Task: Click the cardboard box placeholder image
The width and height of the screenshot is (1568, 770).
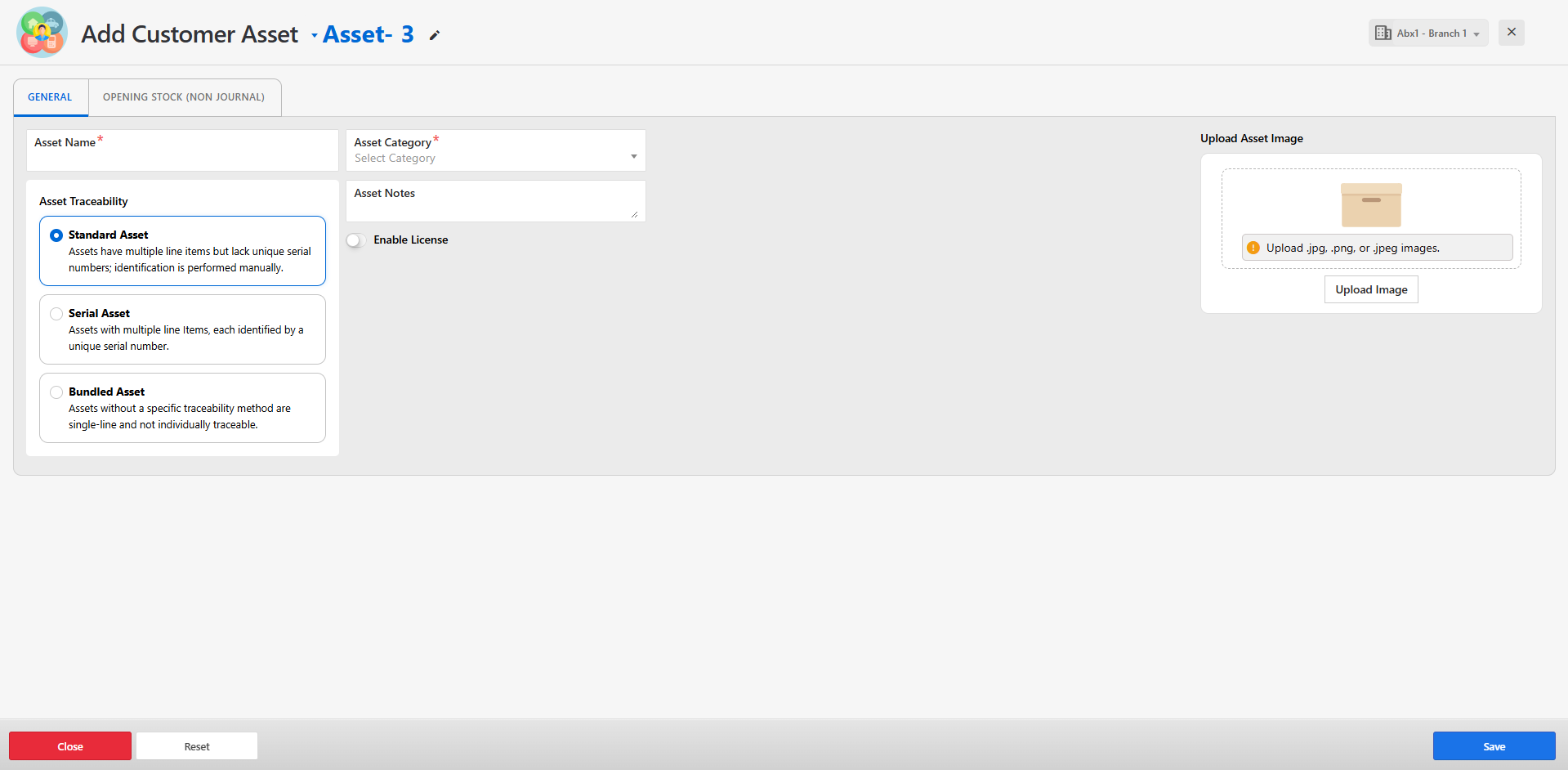Action: coord(1370,205)
